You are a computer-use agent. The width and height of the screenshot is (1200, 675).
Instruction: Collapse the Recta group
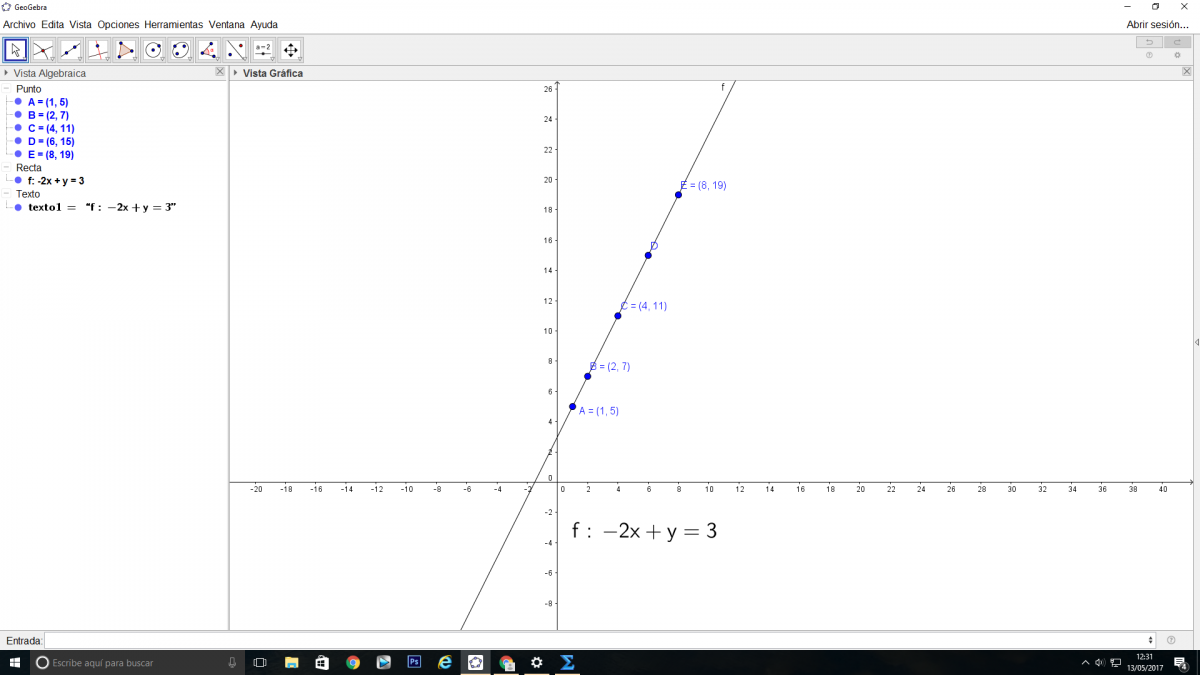(x=7, y=168)
